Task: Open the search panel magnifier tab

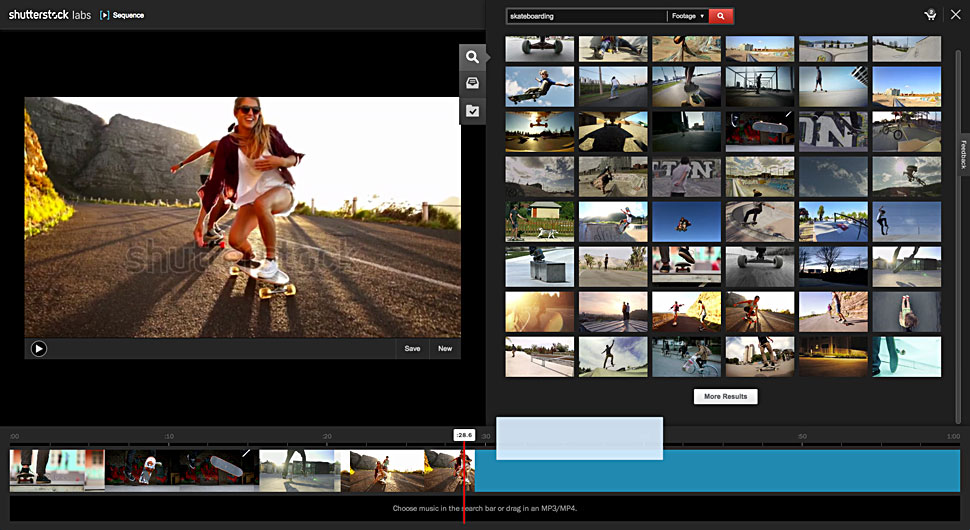Action: click(473, 57)
